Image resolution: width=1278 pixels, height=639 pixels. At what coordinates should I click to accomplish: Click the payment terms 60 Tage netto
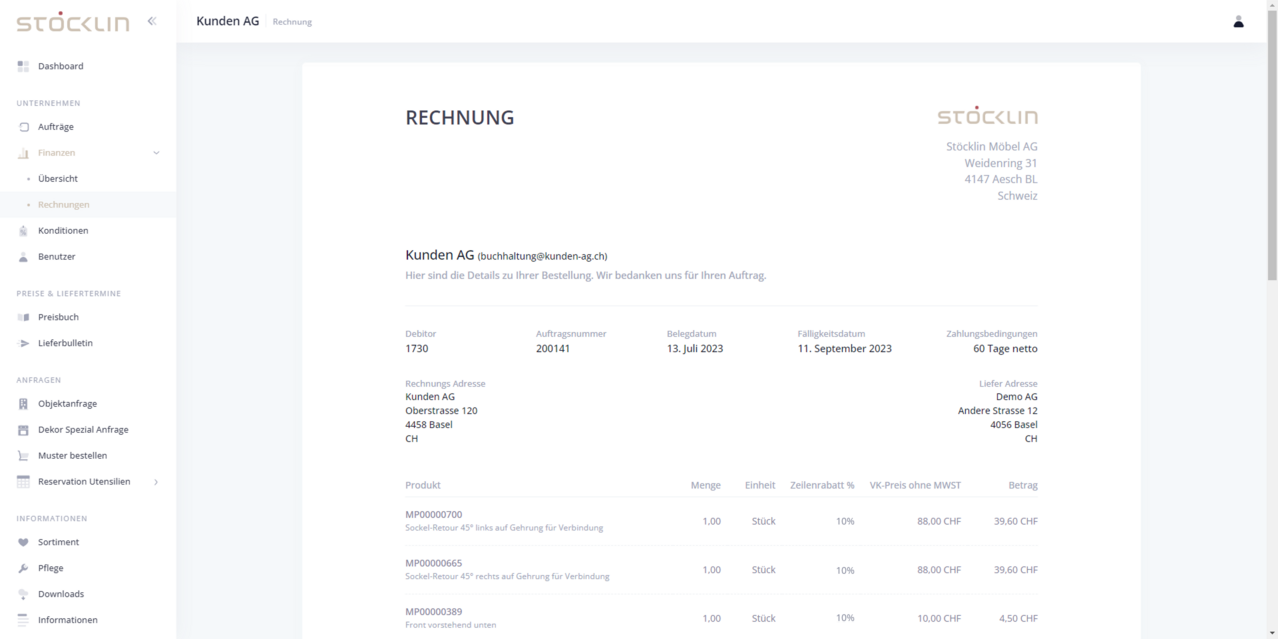tap(1005, 349)
